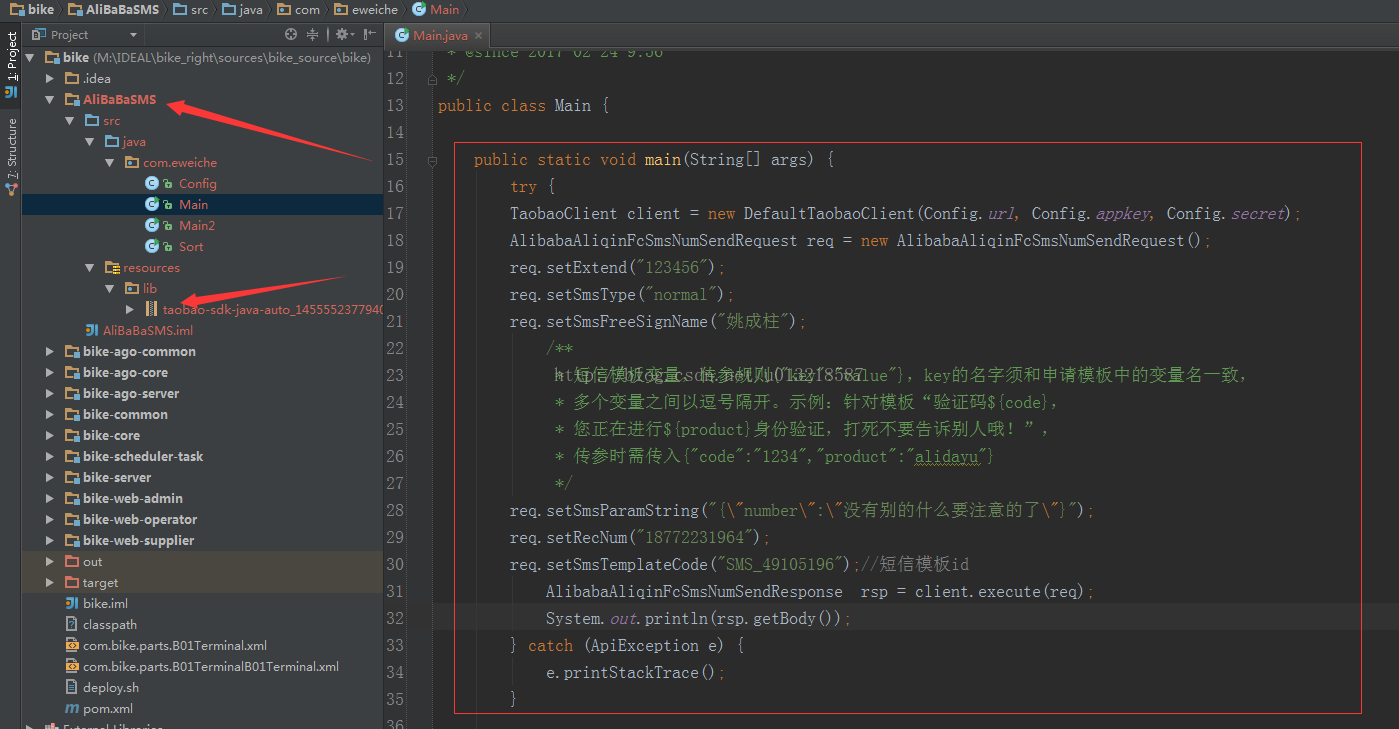Image resolution: width=1399 pixels, height=729 pixels.
Task: Collapse the bike root project node
Action: click(30, 57)
